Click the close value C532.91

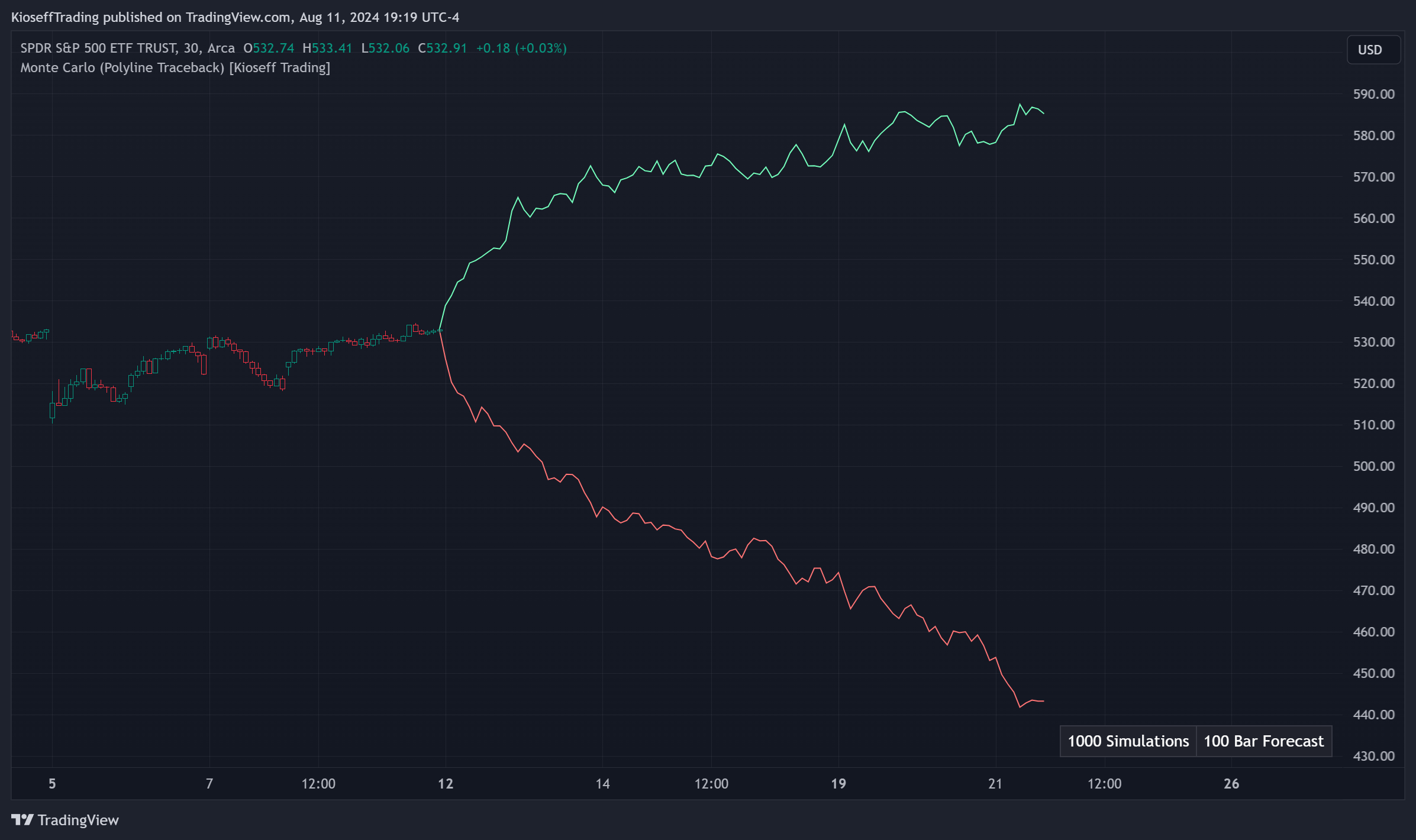[x=443, y=48]
